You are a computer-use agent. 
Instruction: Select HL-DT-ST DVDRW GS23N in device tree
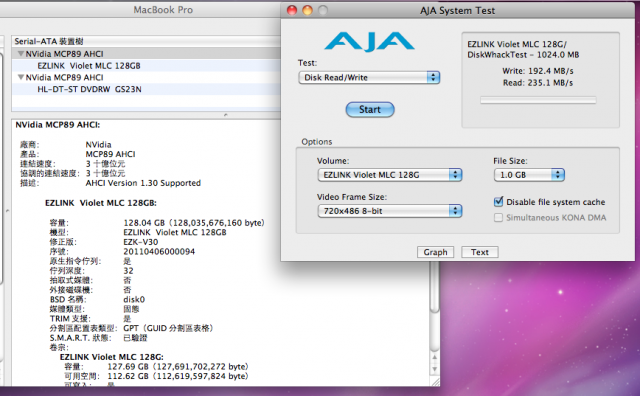click(89, 89)
